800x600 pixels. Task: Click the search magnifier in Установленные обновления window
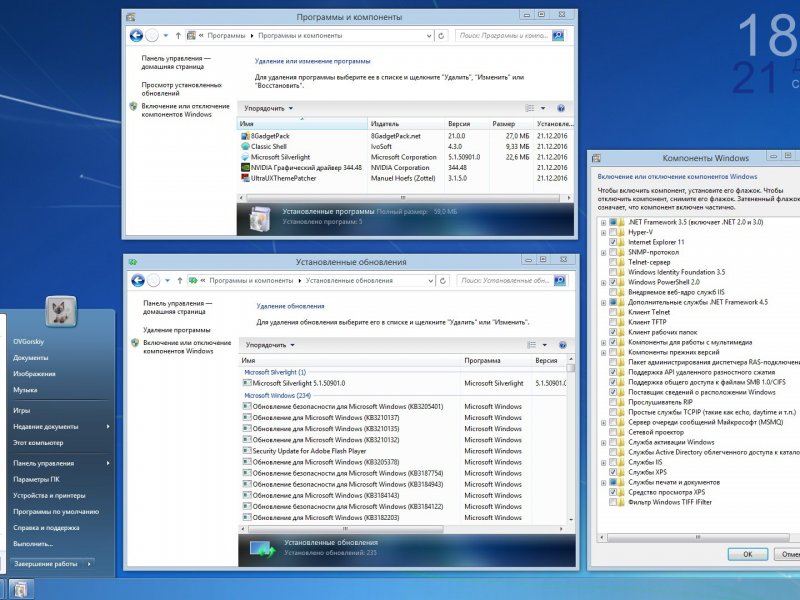[x=560, y=281]
